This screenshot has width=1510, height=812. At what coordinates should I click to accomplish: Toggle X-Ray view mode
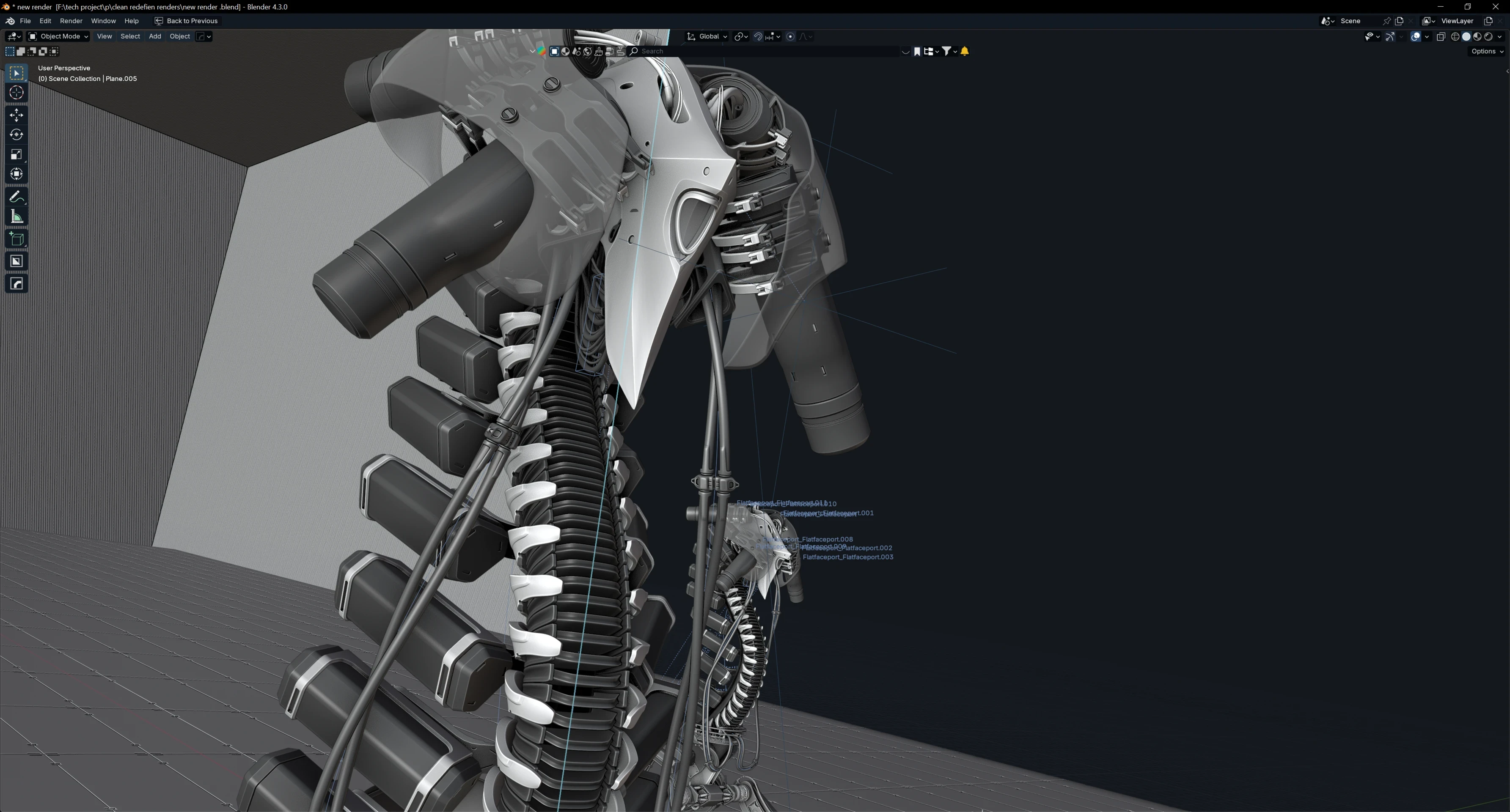coord(1441,36)
